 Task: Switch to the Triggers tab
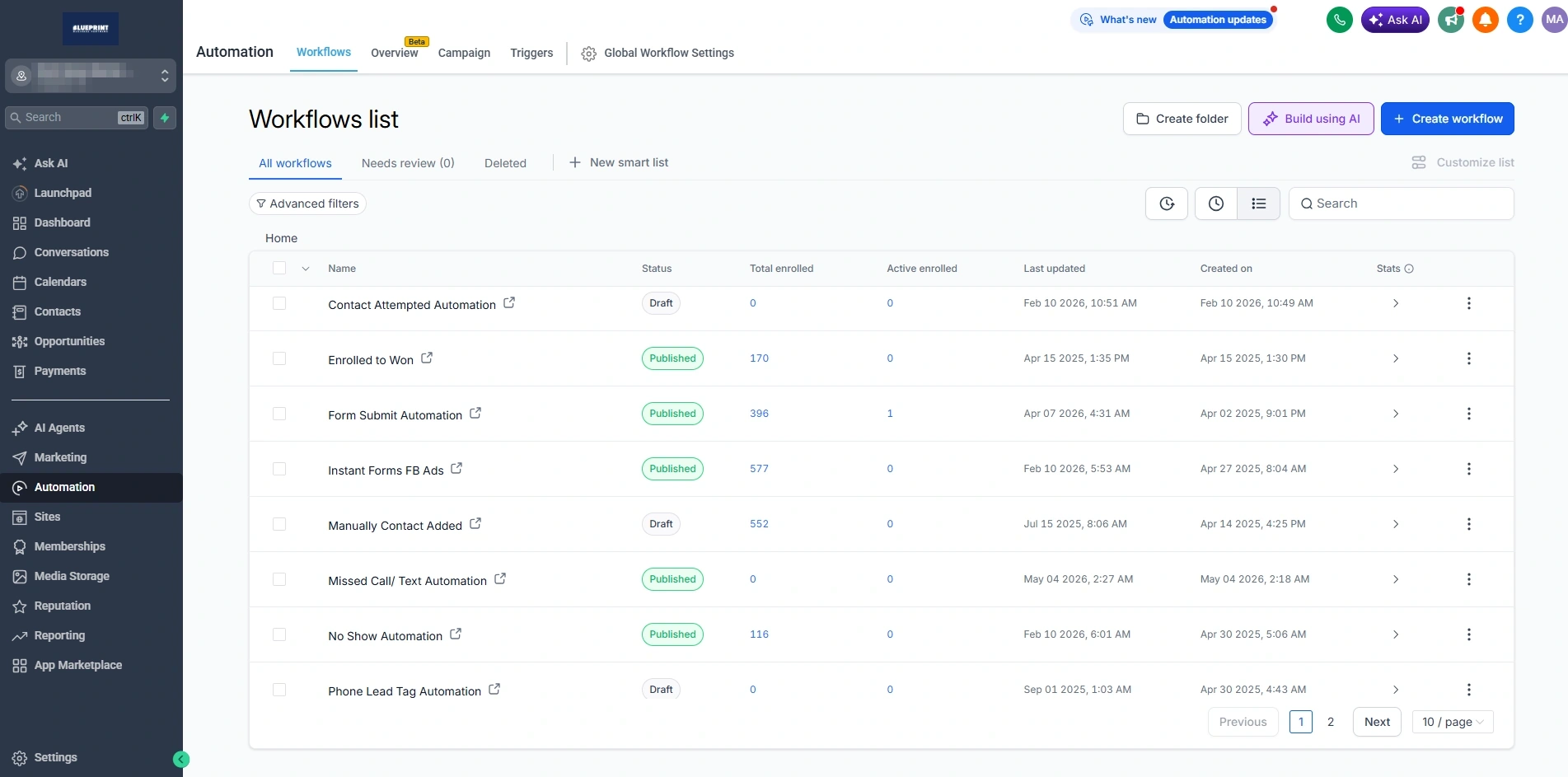[531, 53]
